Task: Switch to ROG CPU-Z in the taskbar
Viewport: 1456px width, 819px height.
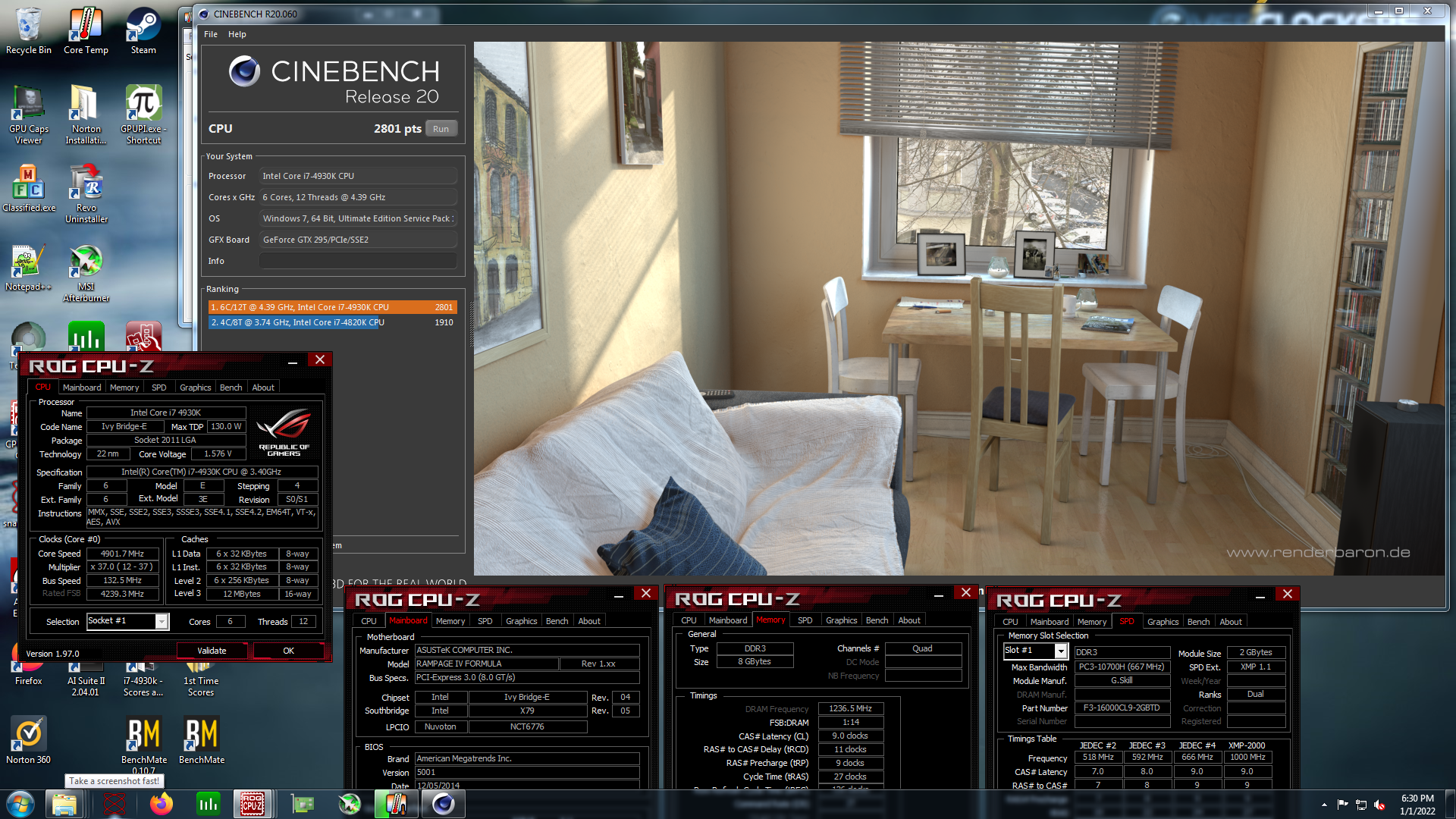Action: tap(253, 804)
